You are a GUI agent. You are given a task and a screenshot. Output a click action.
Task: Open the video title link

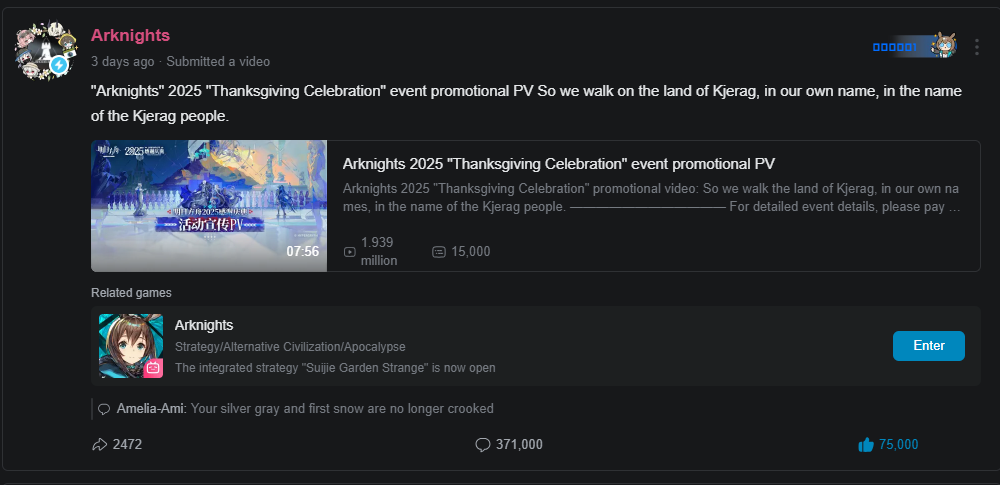point(558,164)
